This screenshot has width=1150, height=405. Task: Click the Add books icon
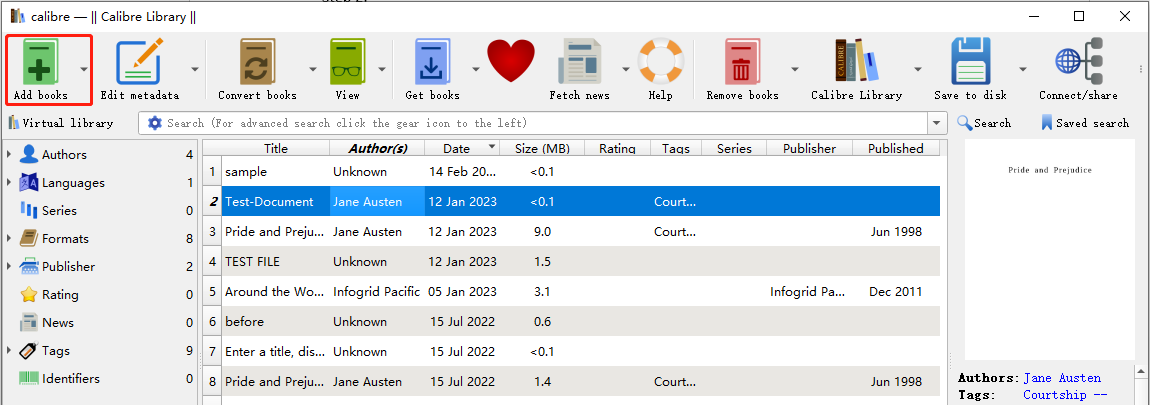tap(40, 62)
